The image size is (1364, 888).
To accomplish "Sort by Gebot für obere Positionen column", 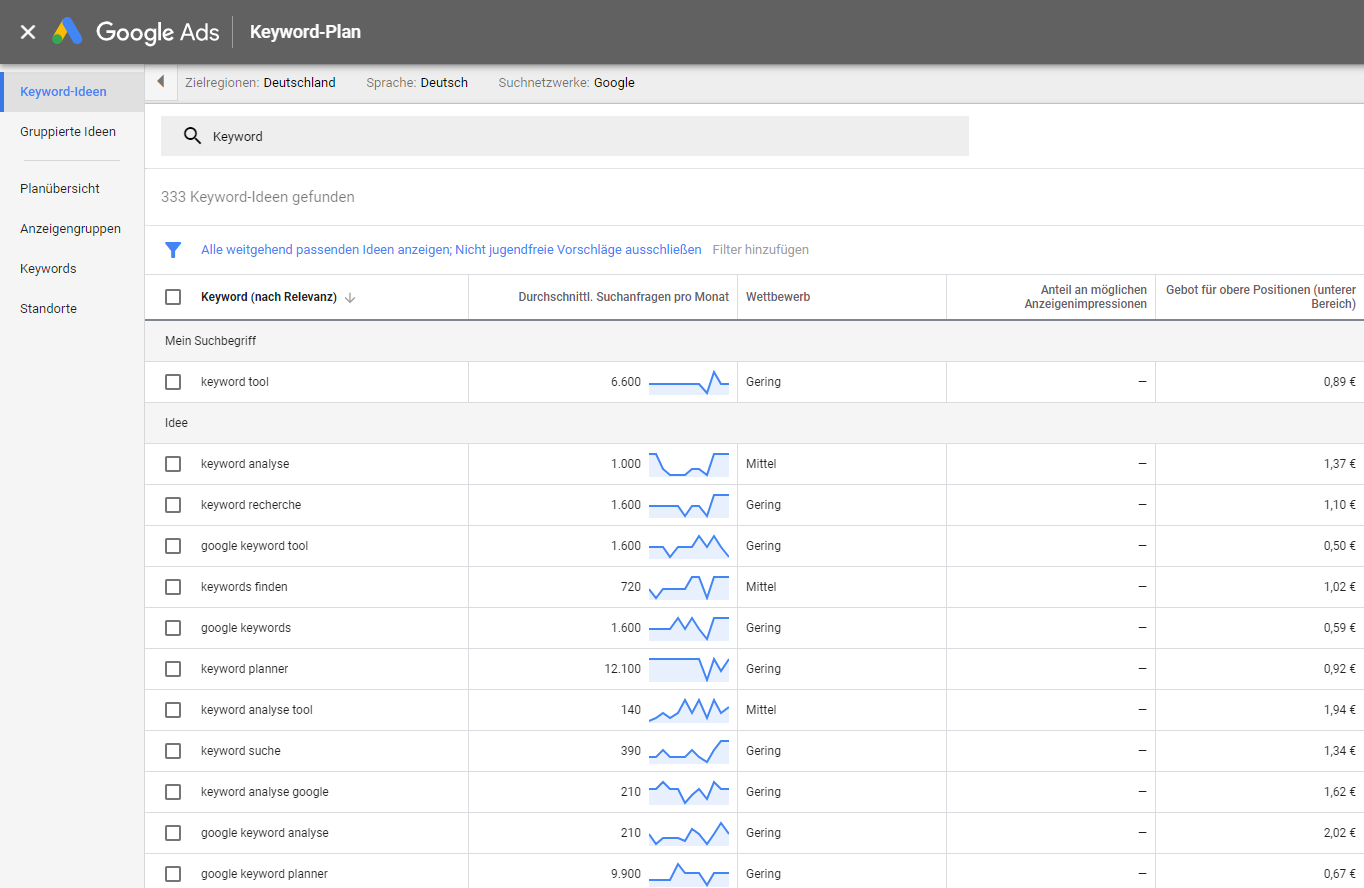I will point(1261,297).
